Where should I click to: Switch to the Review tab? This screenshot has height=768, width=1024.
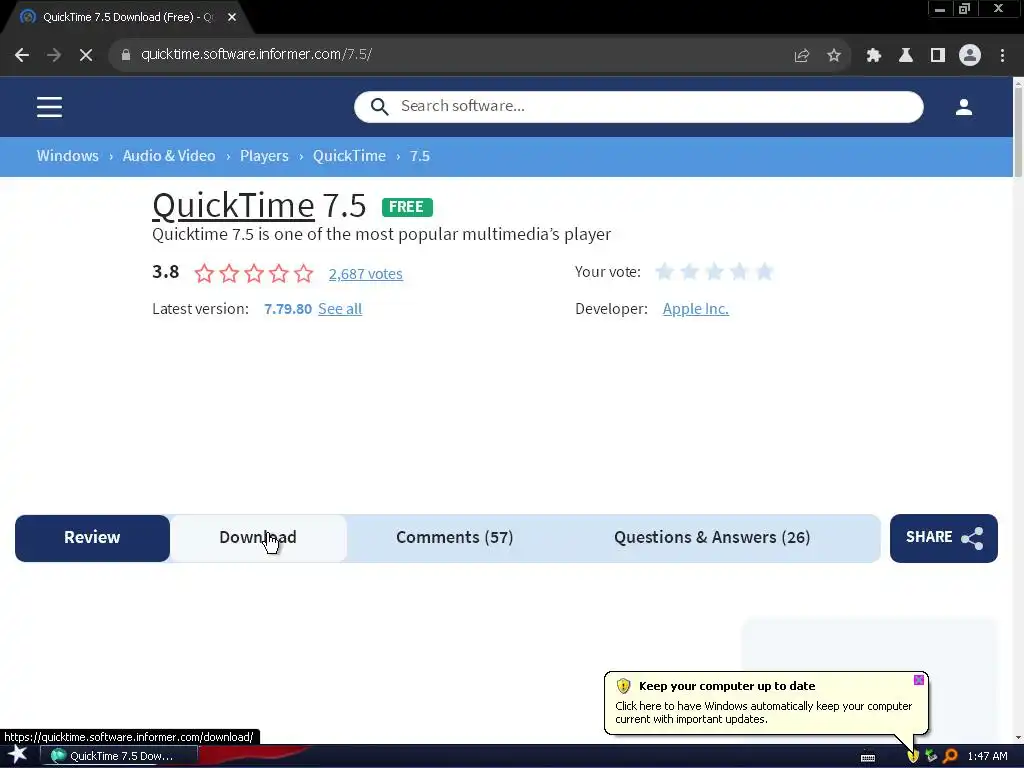click(x=92, y=537)
